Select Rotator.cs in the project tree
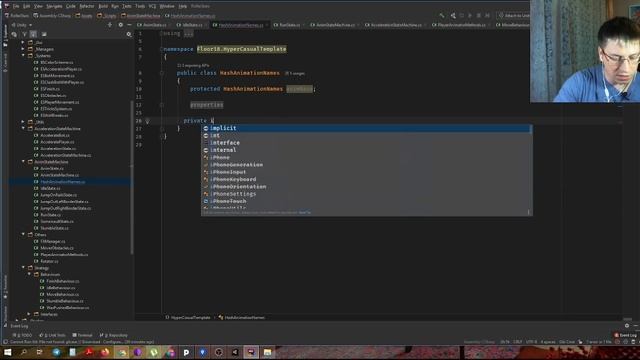Image resolution: width=640 pixels, height=360 pixels. click(49, 261)
